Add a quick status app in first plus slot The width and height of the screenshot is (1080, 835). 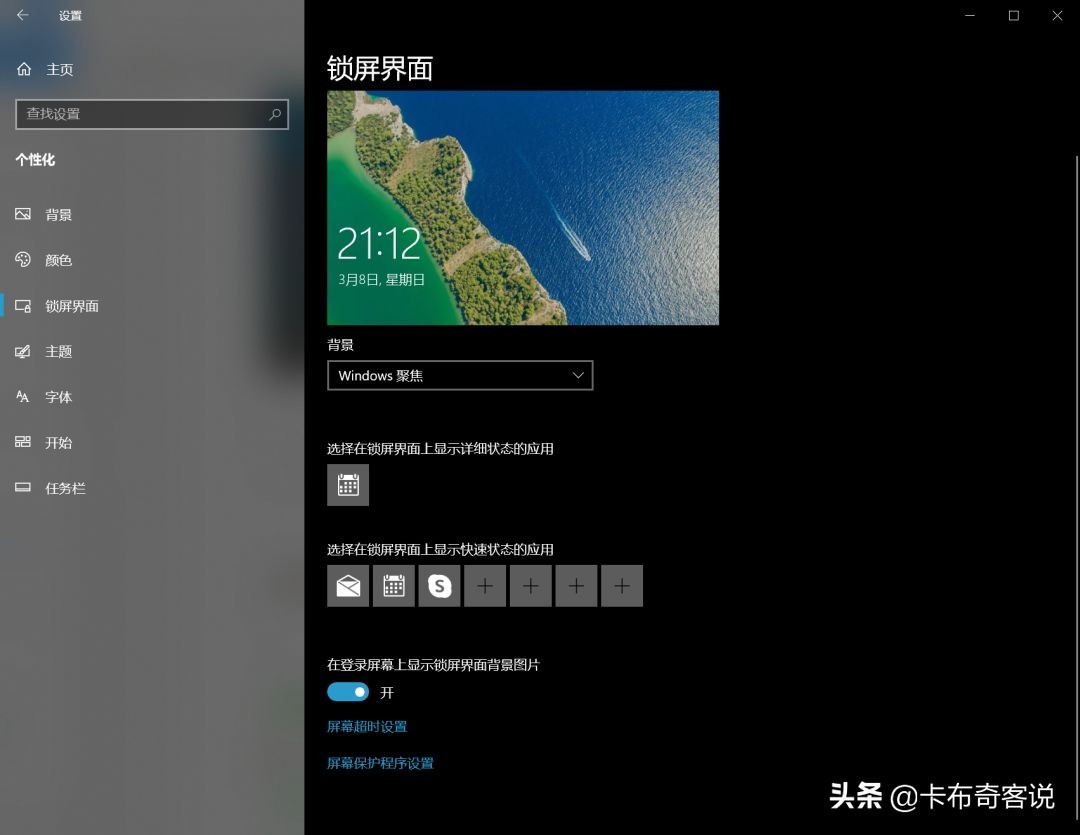coord(485,586)
